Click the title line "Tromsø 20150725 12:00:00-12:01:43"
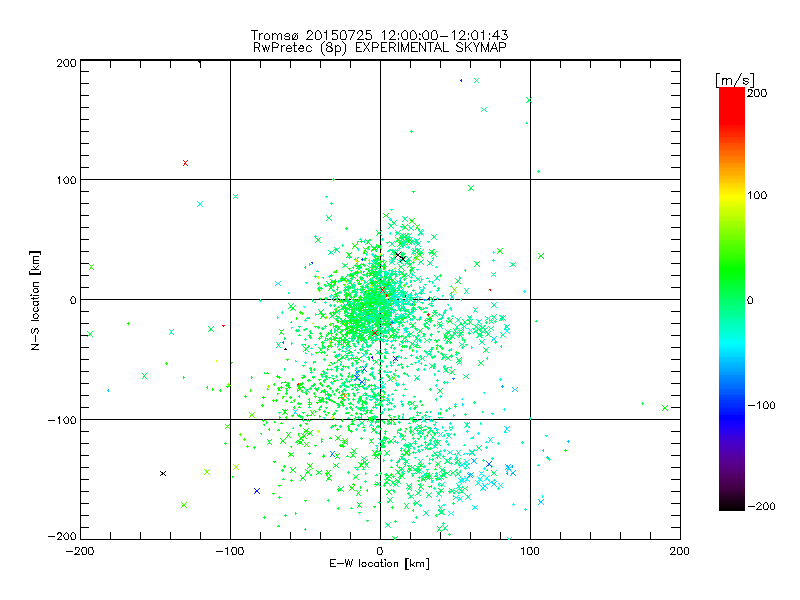This screenshot has width=800, height=600. pos(379,35)
